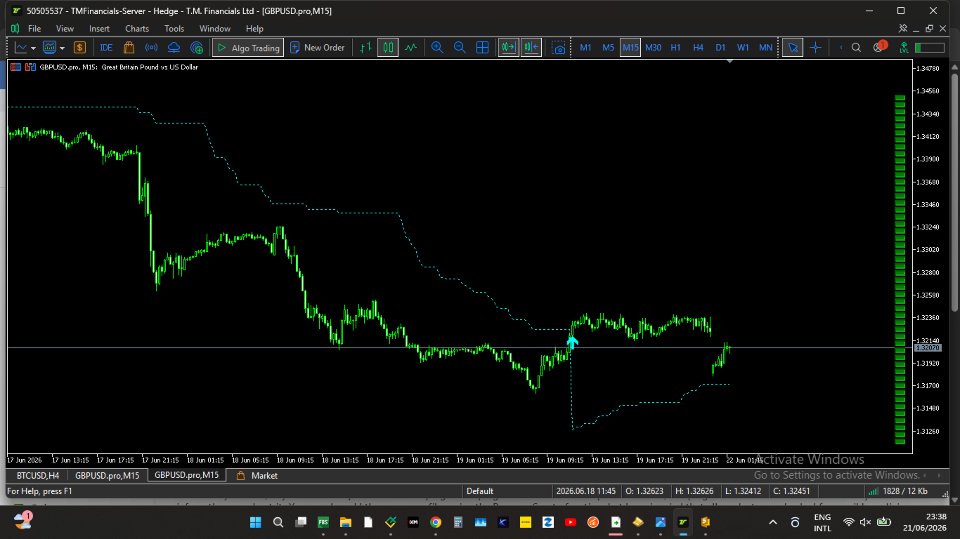Click the pin icon near window controls
This screenshot has height=539, width=960.
(x=902, y=28)
